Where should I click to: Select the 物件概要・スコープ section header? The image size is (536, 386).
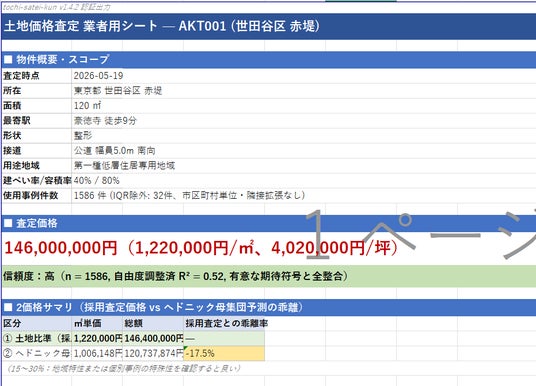click(269, 59)
